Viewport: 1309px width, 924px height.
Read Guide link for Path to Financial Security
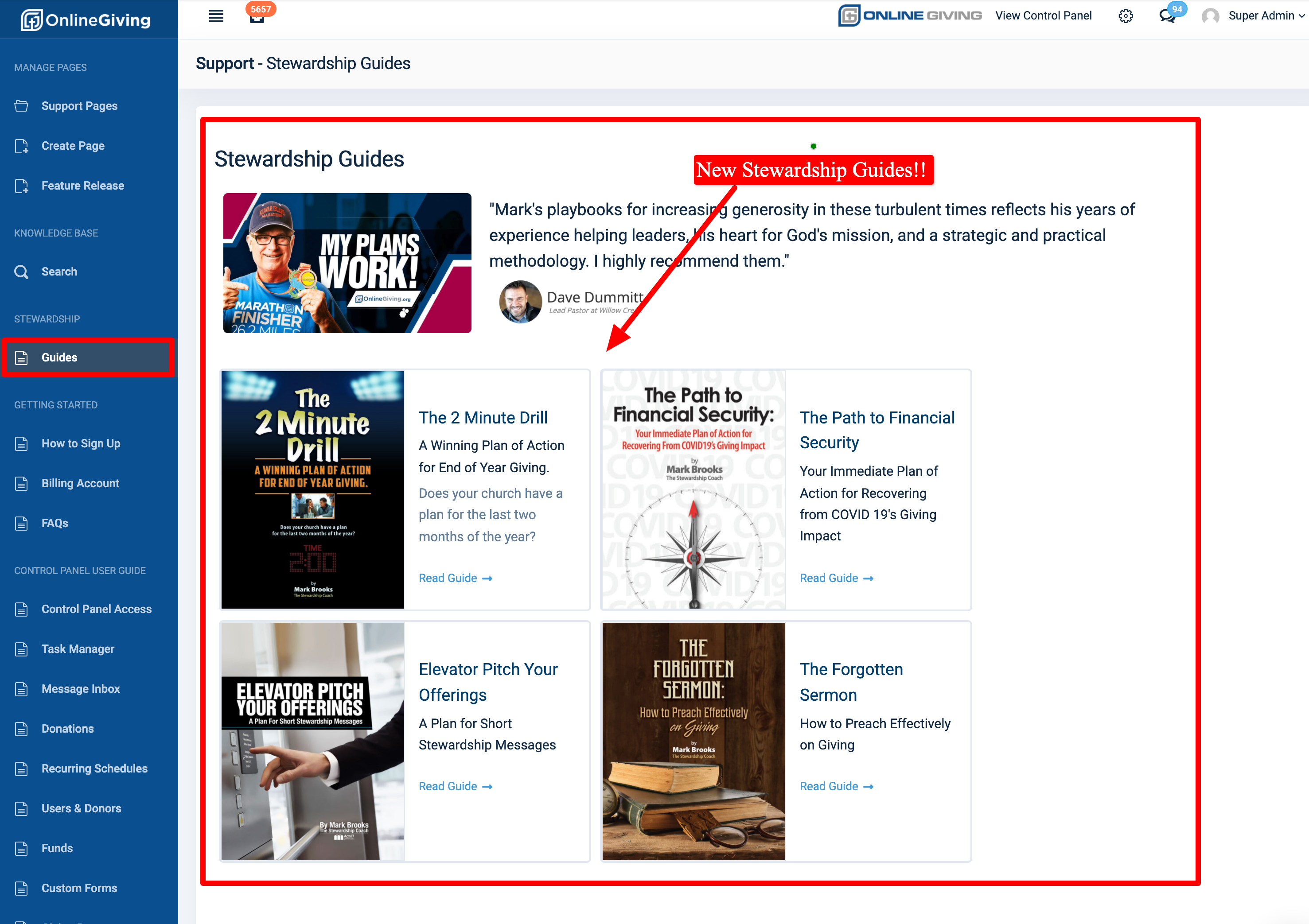(x=836, y=578)
